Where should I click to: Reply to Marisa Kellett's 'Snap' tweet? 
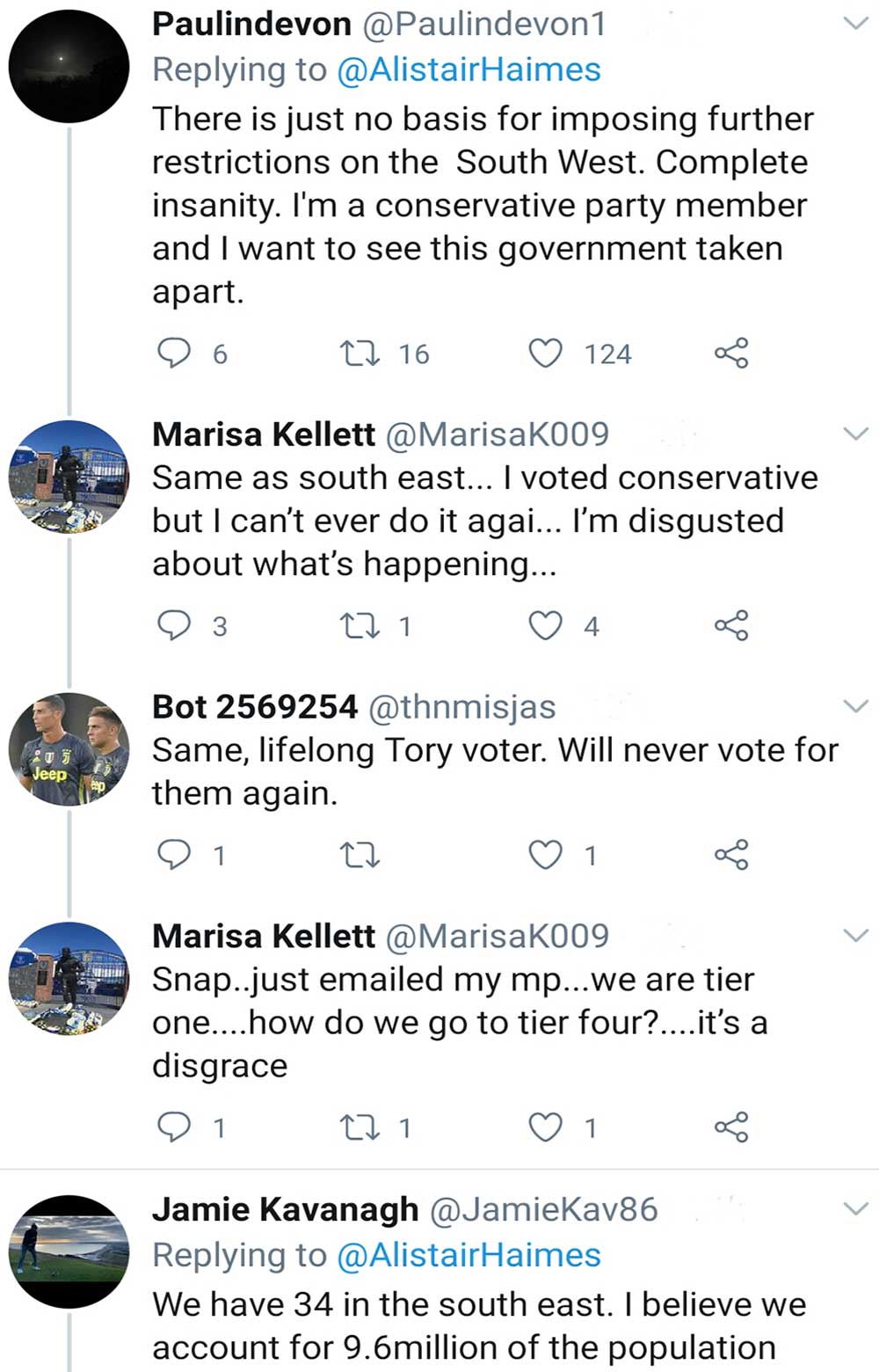click(173, 1128)
